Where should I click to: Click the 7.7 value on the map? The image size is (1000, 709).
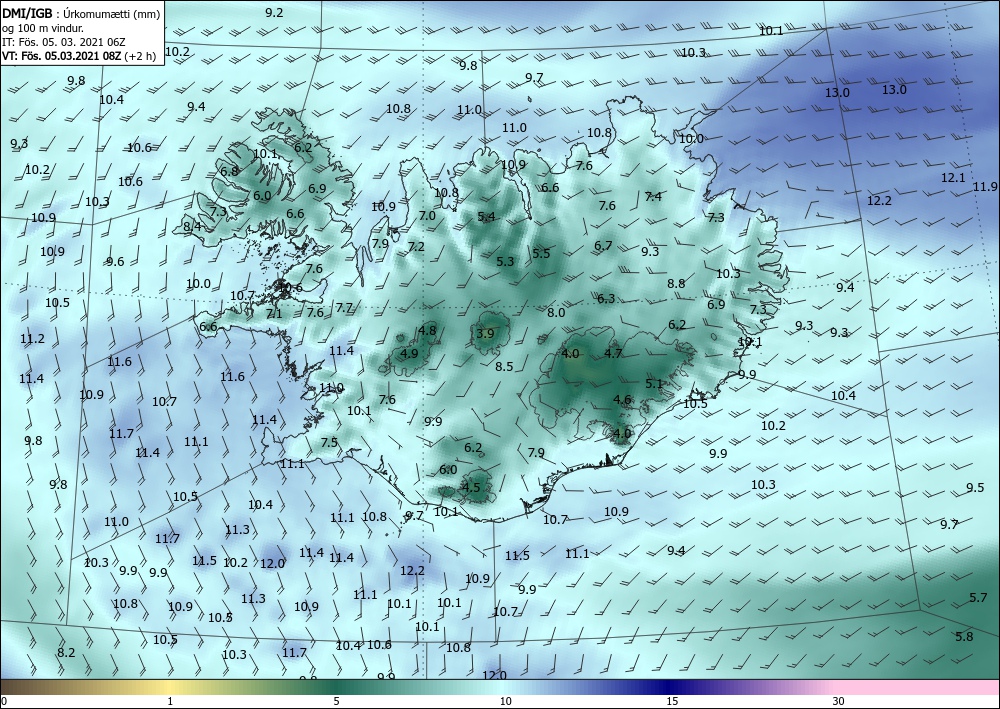[x=344, y=308]
